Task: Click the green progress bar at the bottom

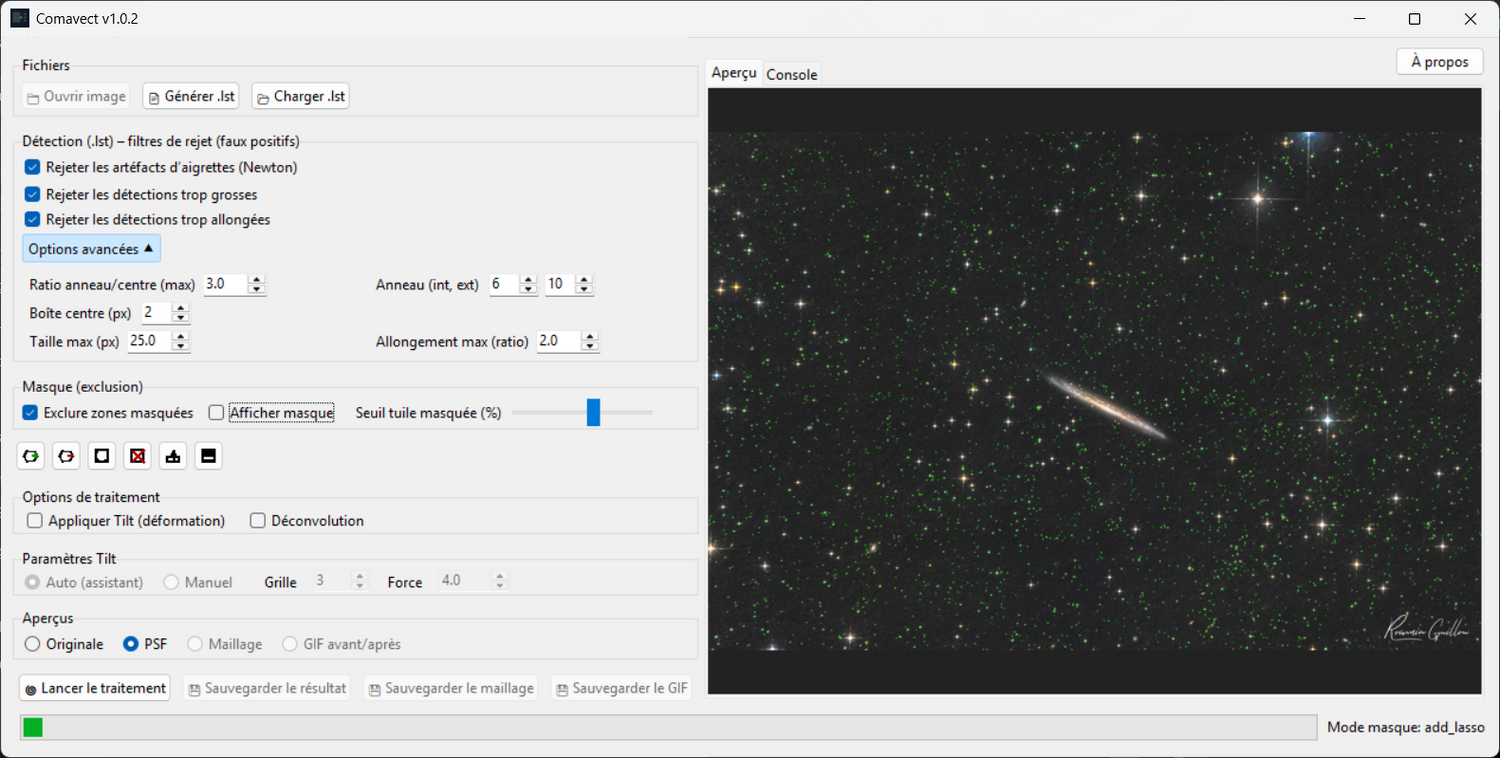Action: (x=33, y=727)
